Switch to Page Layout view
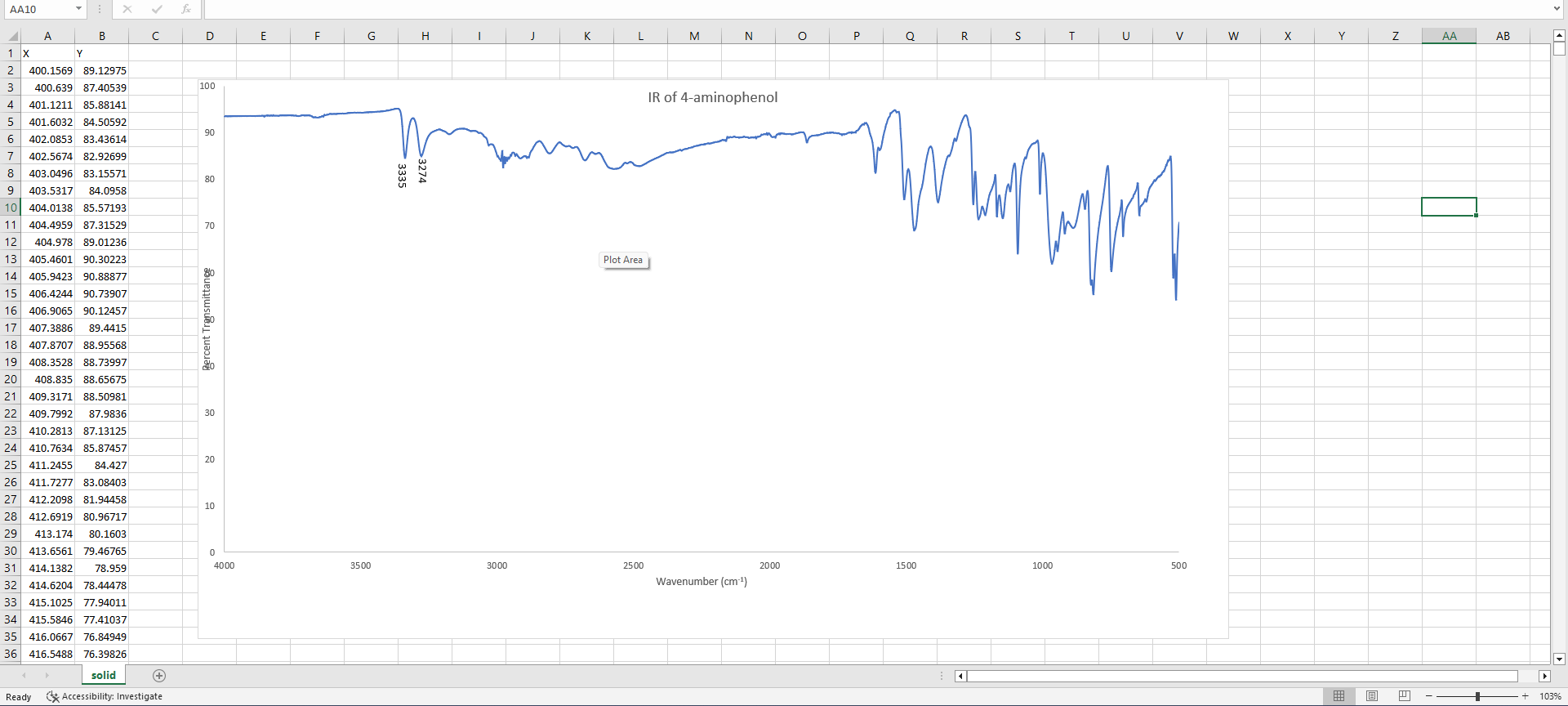1568x706 pixels. click(1372, 696)
